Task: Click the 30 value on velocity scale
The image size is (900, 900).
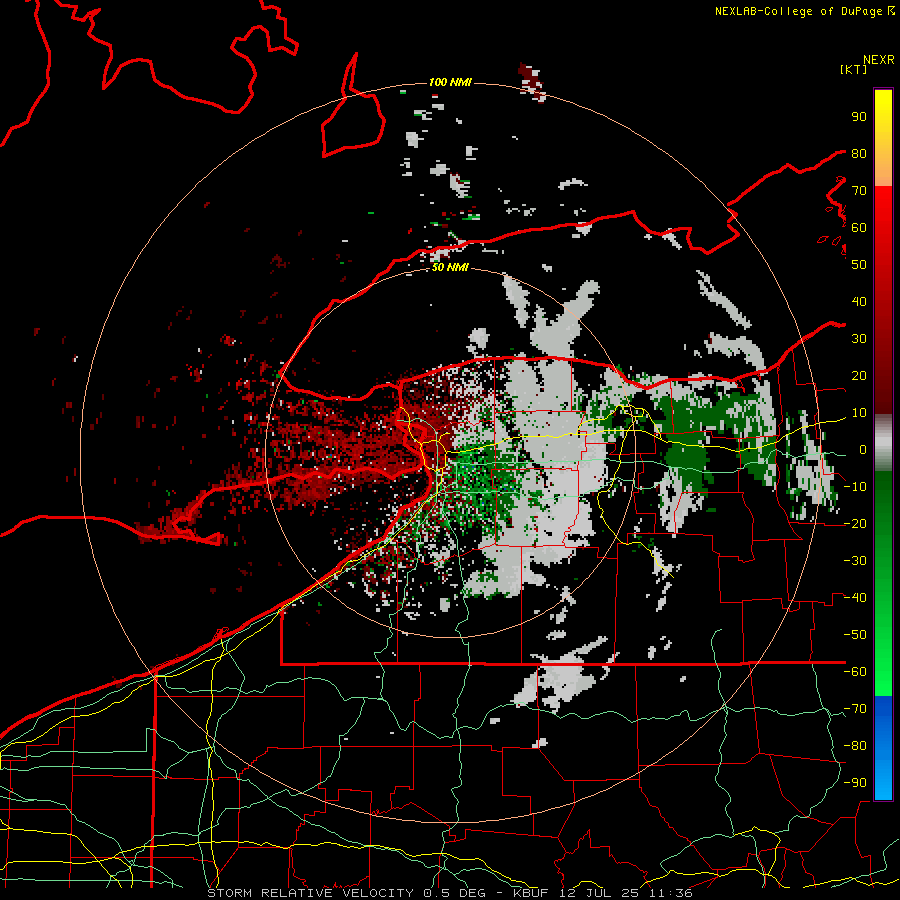Action: (859, 339)
